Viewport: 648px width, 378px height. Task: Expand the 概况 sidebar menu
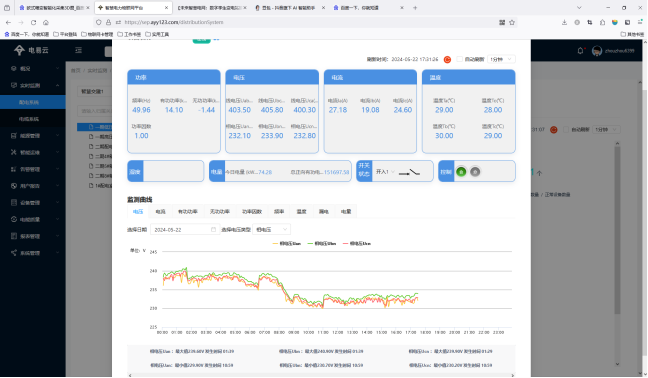(x=33, y=69)
